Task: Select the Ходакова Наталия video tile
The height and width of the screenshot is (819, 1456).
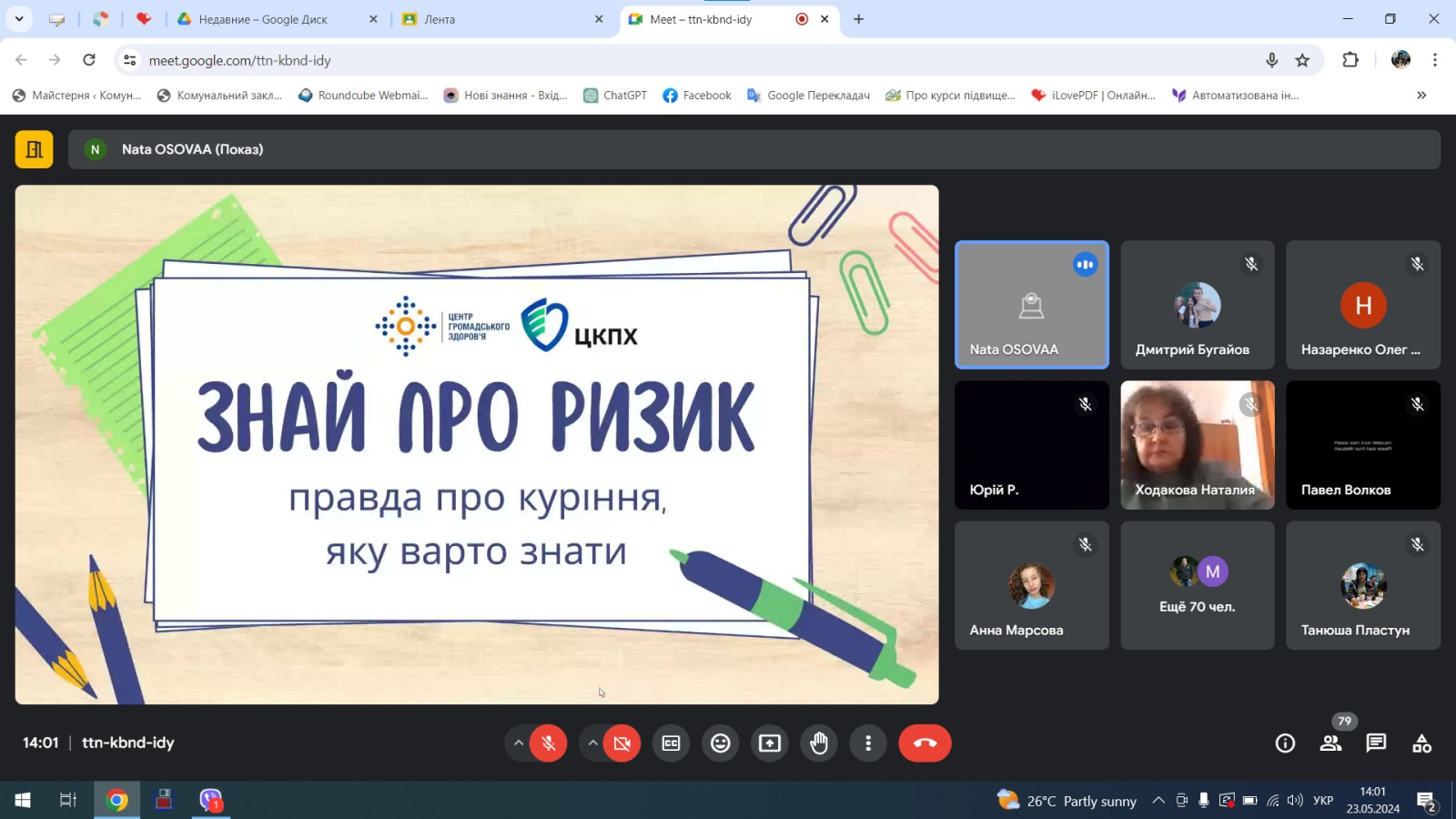Action: coord(1197,445)
